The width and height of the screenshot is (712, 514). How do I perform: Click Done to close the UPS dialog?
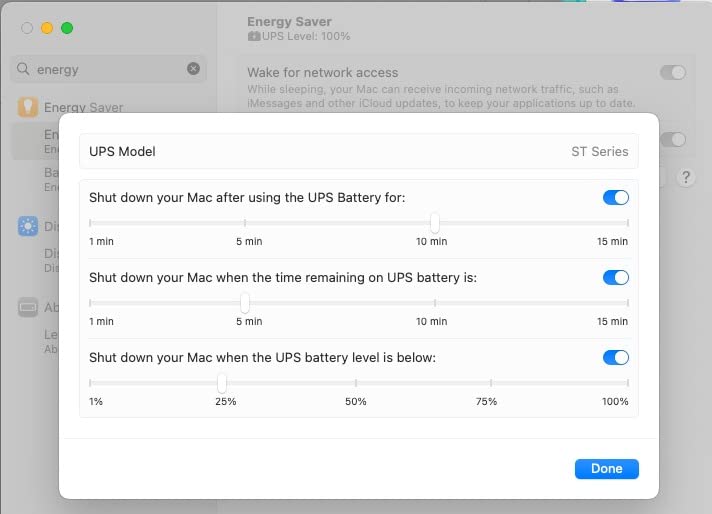click(x=607, y=469)
